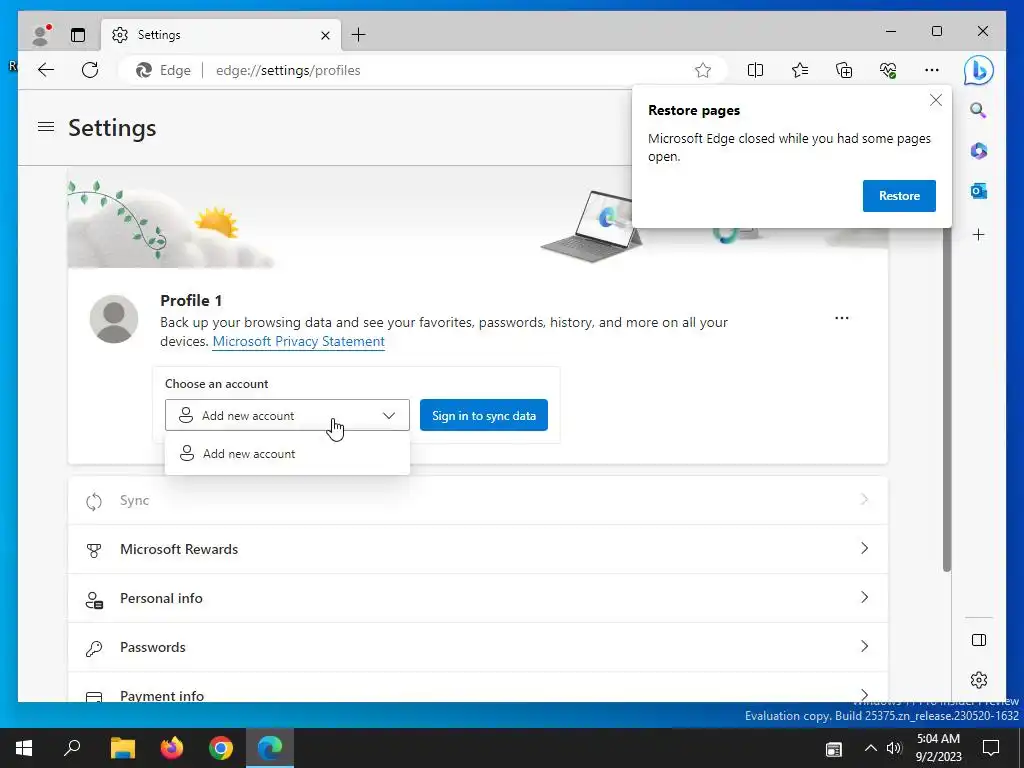Click the volume speaker tray icon
1024x768 pixels.
[893, 748]
